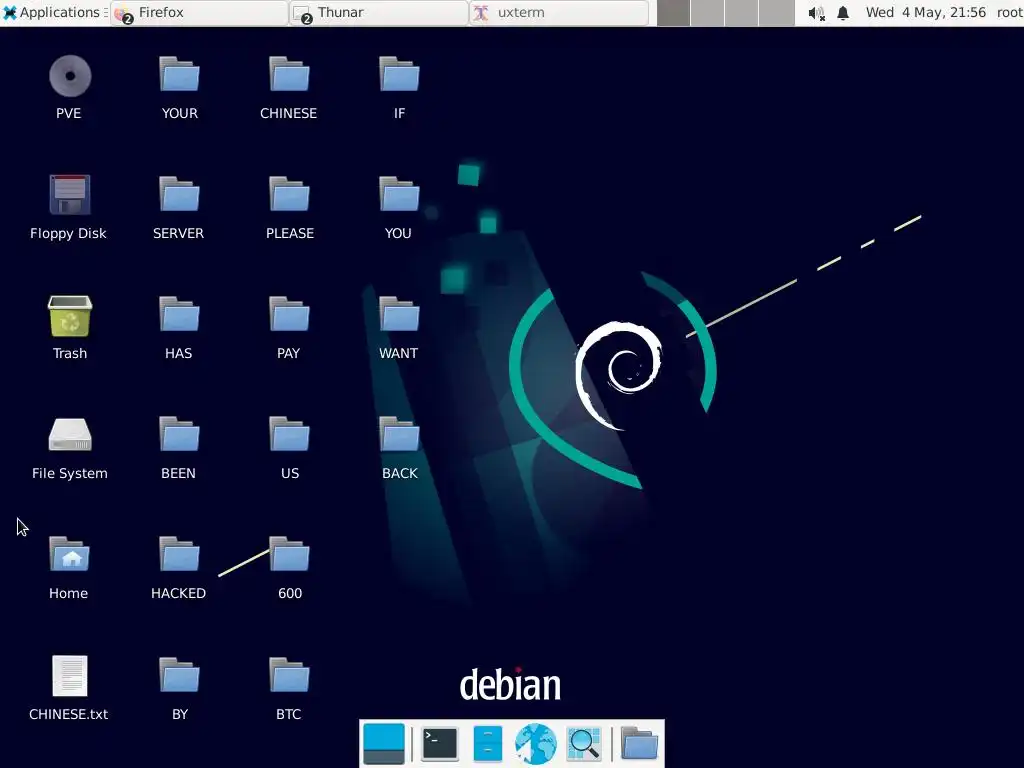Select the BEEN folder
The image size is (1024, 768).
(x=179, y=435)
